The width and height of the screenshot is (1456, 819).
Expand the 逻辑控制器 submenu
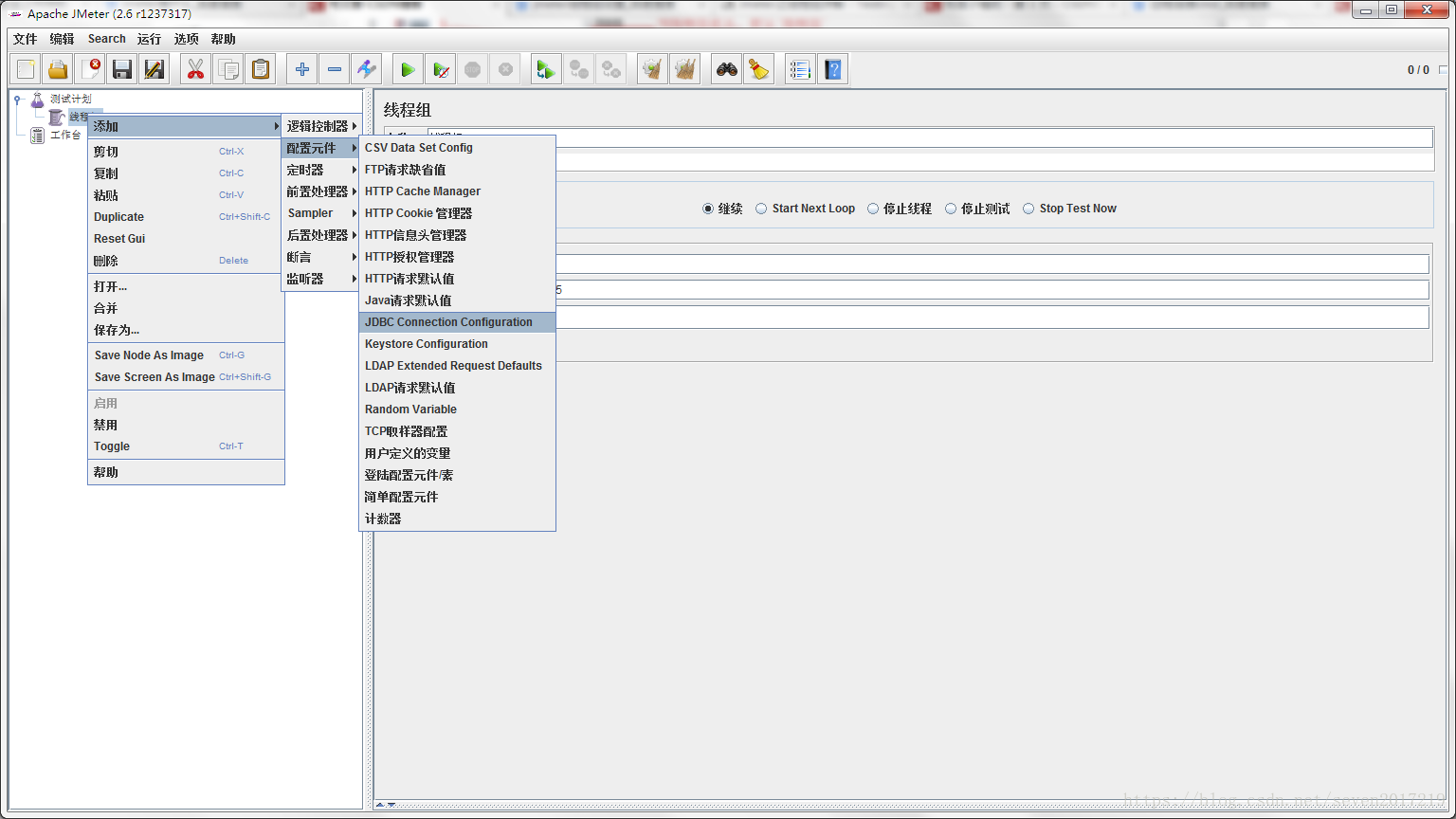coord(321,126)
